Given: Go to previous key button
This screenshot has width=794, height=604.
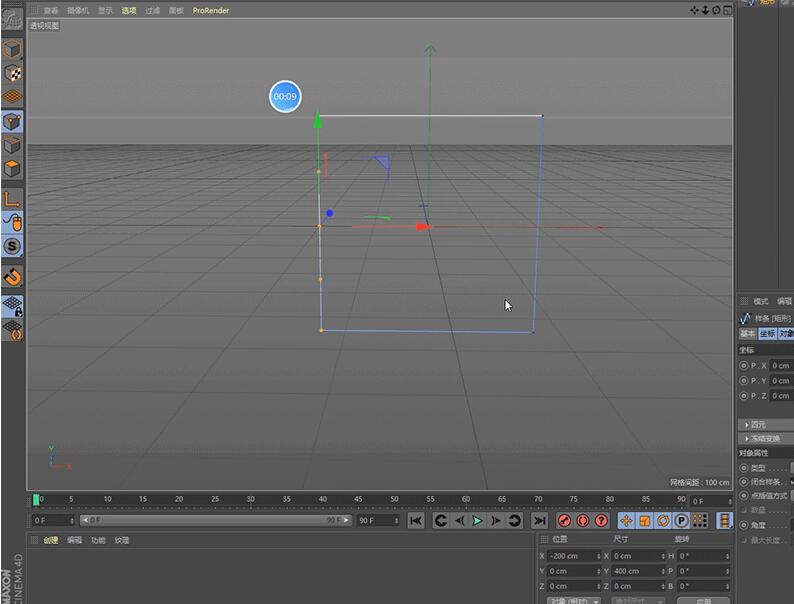Looking at the screenshot, I should tap(441, 520).
